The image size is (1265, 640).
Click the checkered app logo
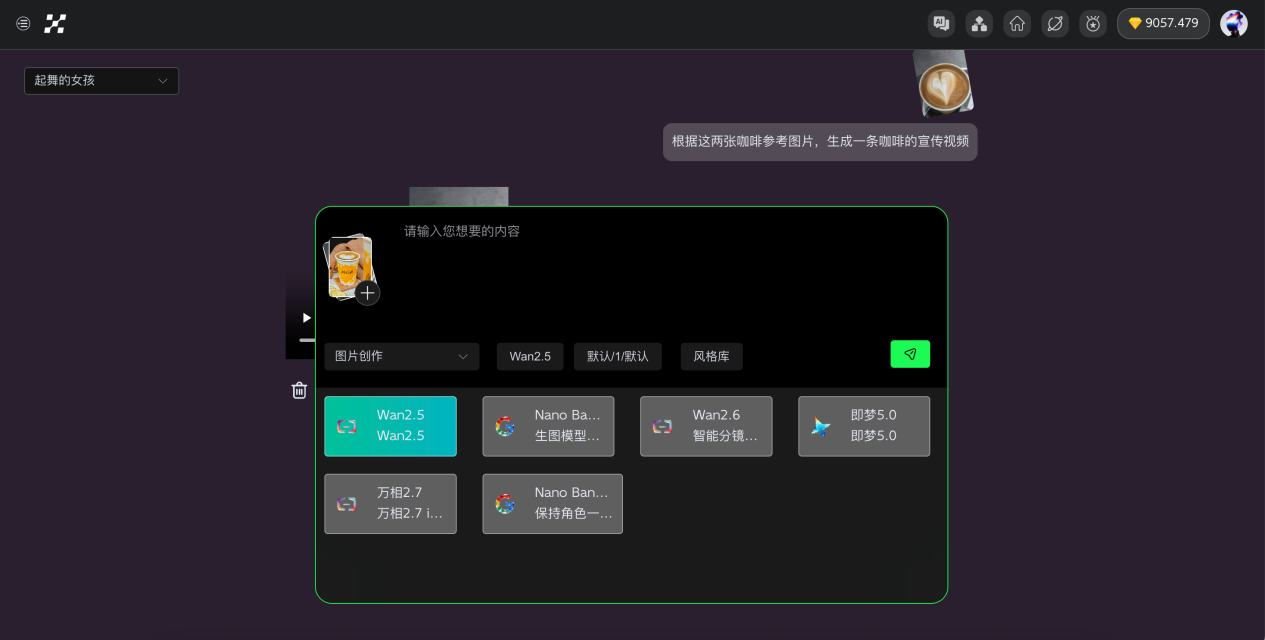pos(55,24)
